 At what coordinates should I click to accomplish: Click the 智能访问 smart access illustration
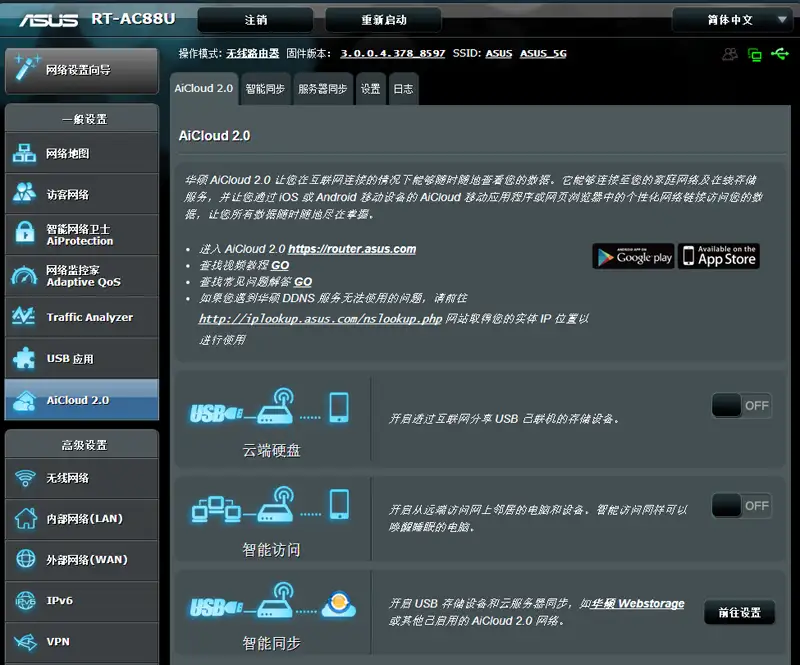click(x=271, y=505)
